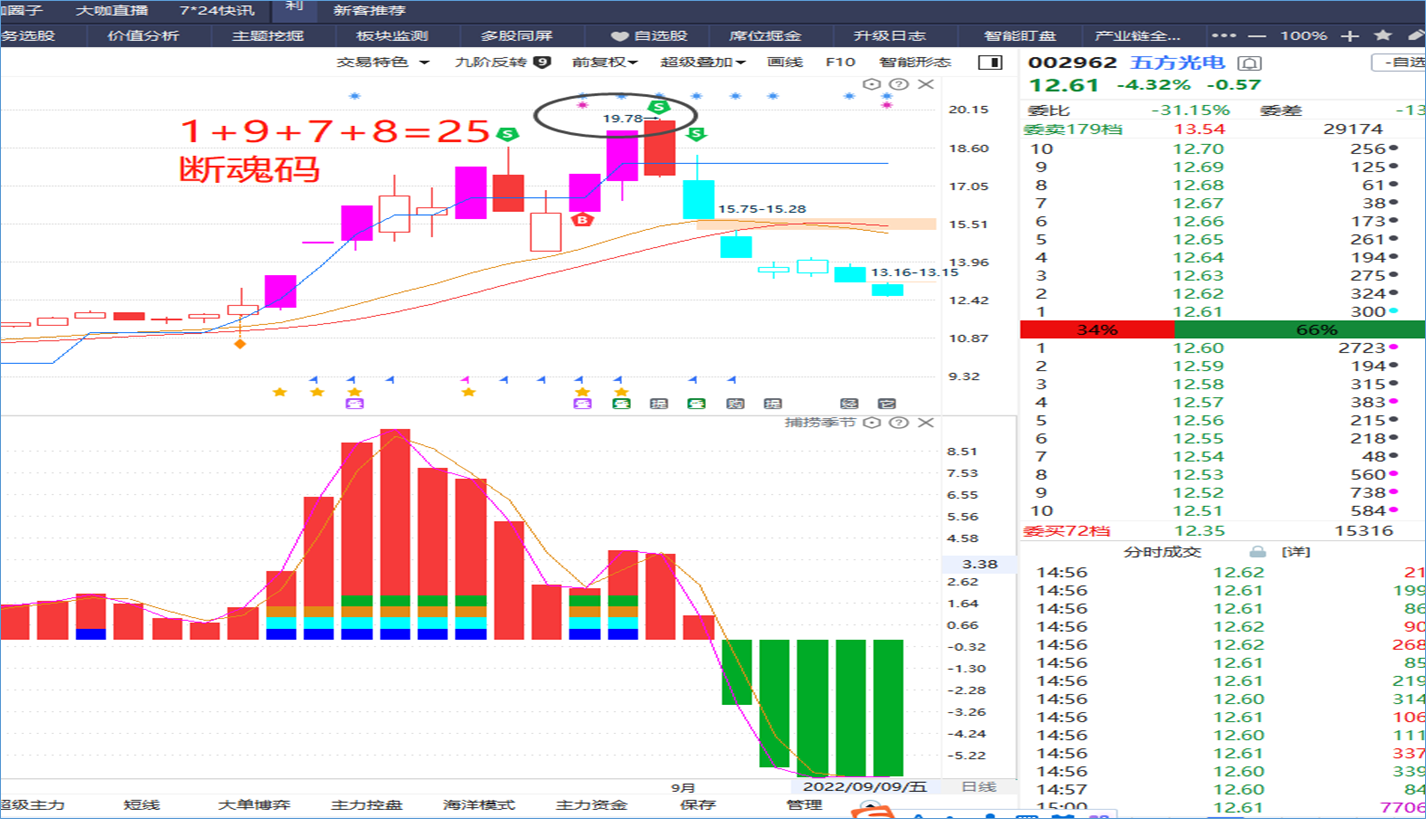The image size is (1426, 819).
Task: Toggle 九阶反转 indicator on chart
Action: tap(502, 62)
